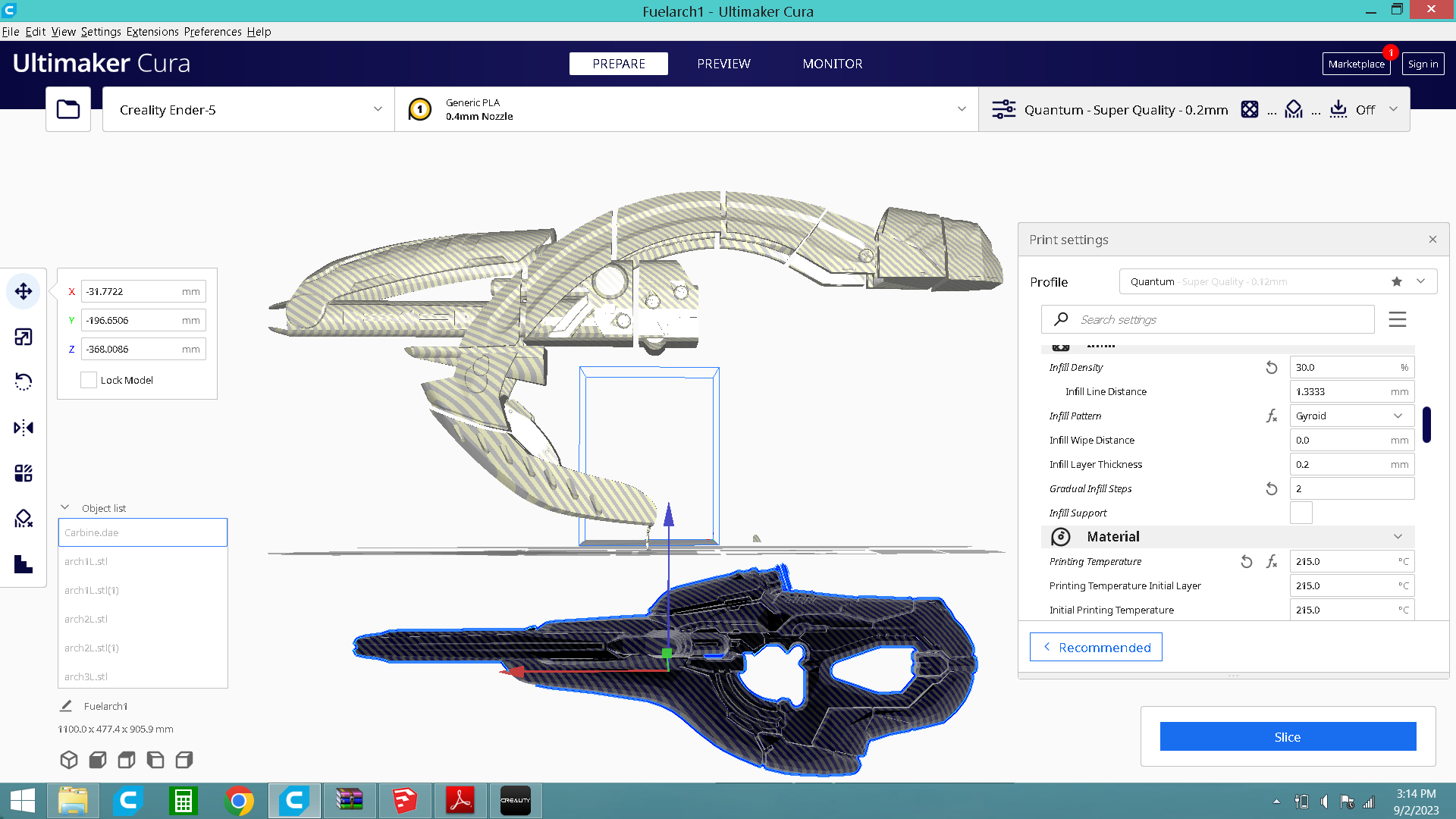The height and width of the screenshot is (819, 1456).
Task: Select the Rotate tool
Action: point(24,381)
